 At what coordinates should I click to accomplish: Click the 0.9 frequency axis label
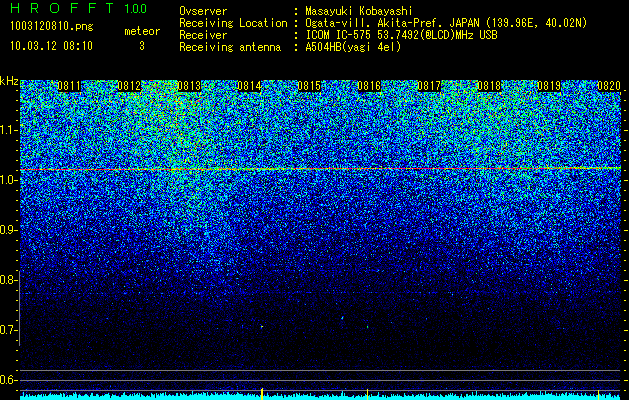8,230
